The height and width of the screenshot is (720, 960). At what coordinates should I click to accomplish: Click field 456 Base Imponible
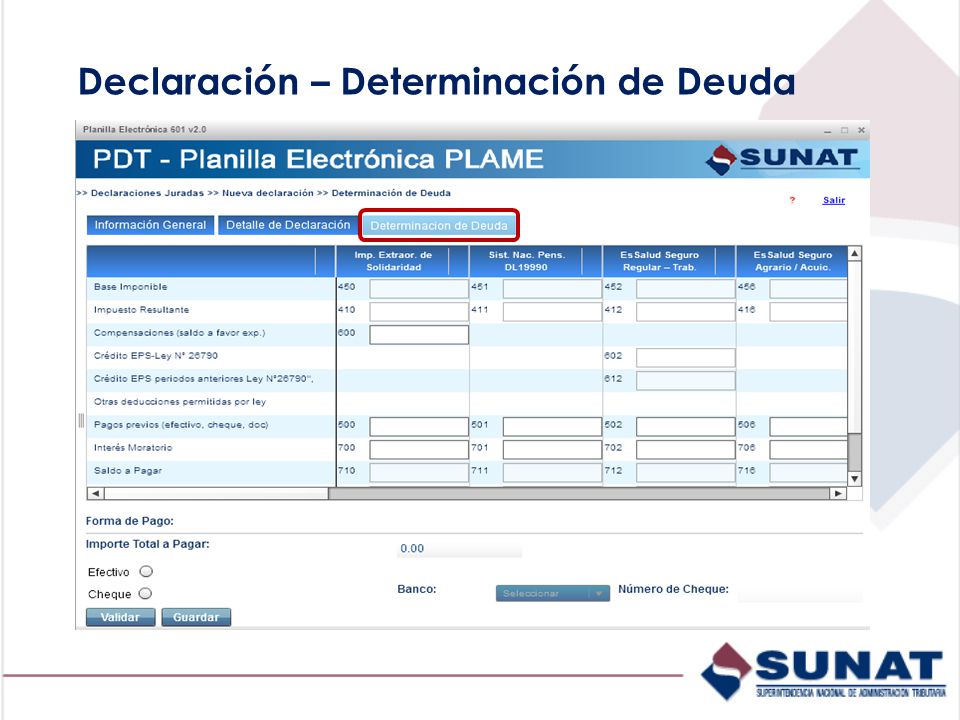(808, 288)
